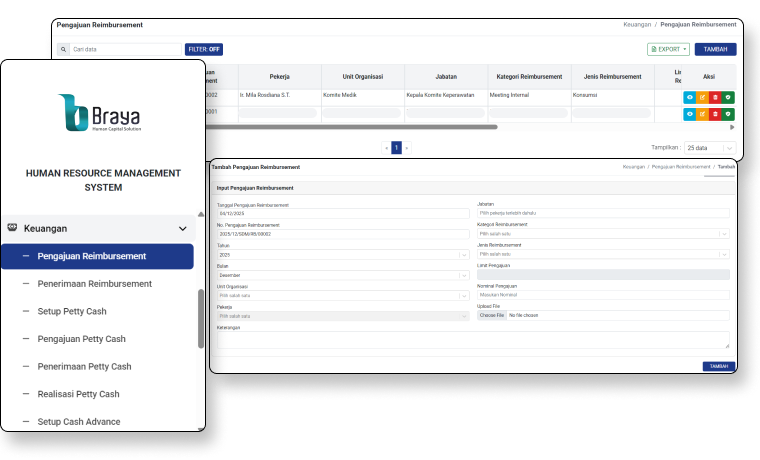Collapse the Keuangan sidebar section
Image resolution: width=760 pixels, height=460 pixels.
click(182, 228)
